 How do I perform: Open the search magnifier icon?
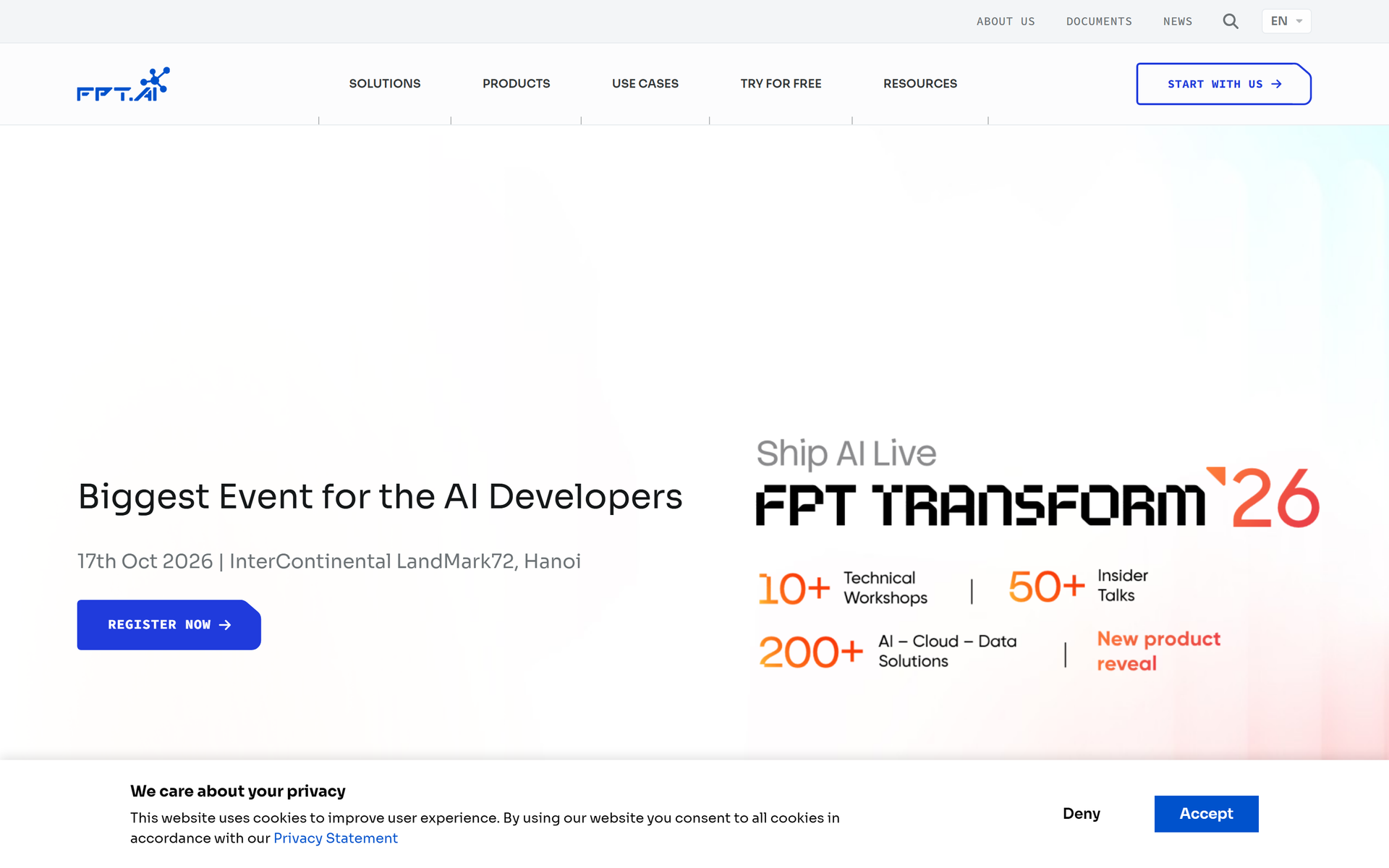tap(1231, 21)
